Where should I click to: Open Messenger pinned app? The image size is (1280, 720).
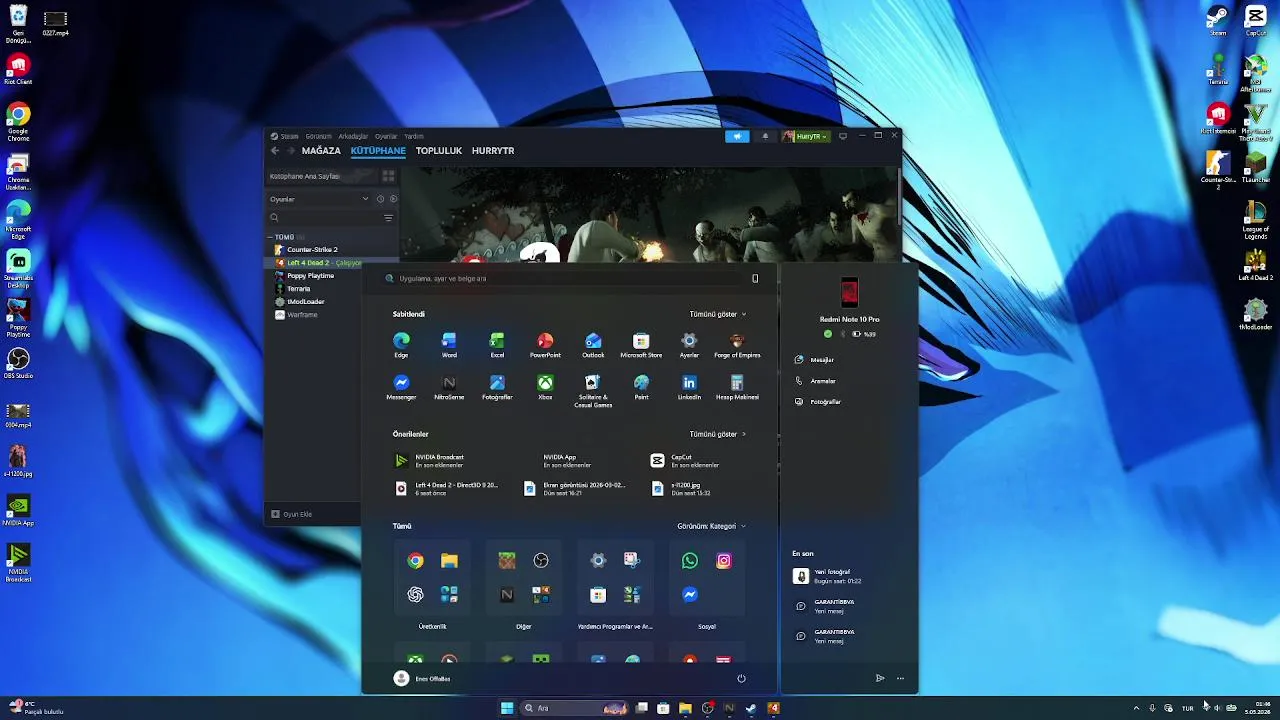pyautogui.click(x=401, y=387)
